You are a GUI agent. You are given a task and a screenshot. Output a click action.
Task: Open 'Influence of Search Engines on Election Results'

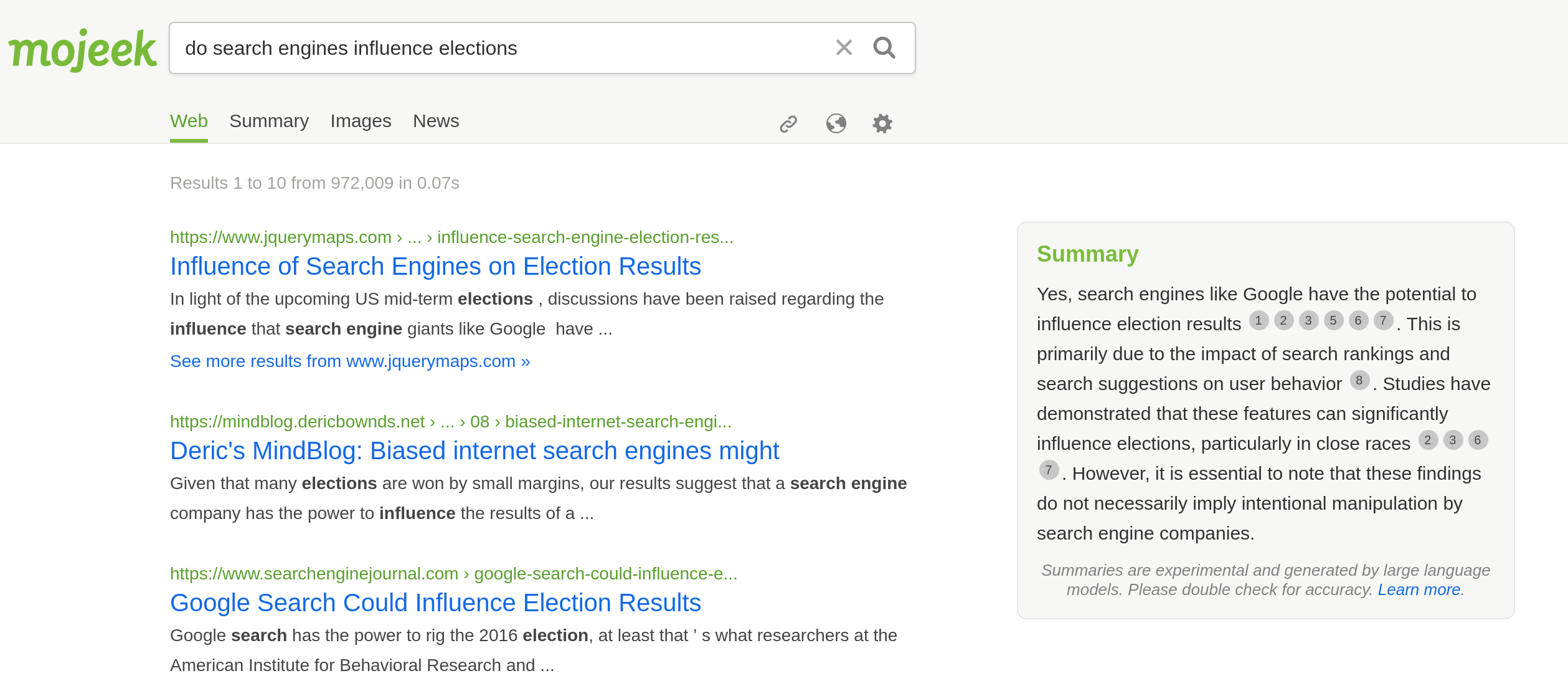(435, 267)
